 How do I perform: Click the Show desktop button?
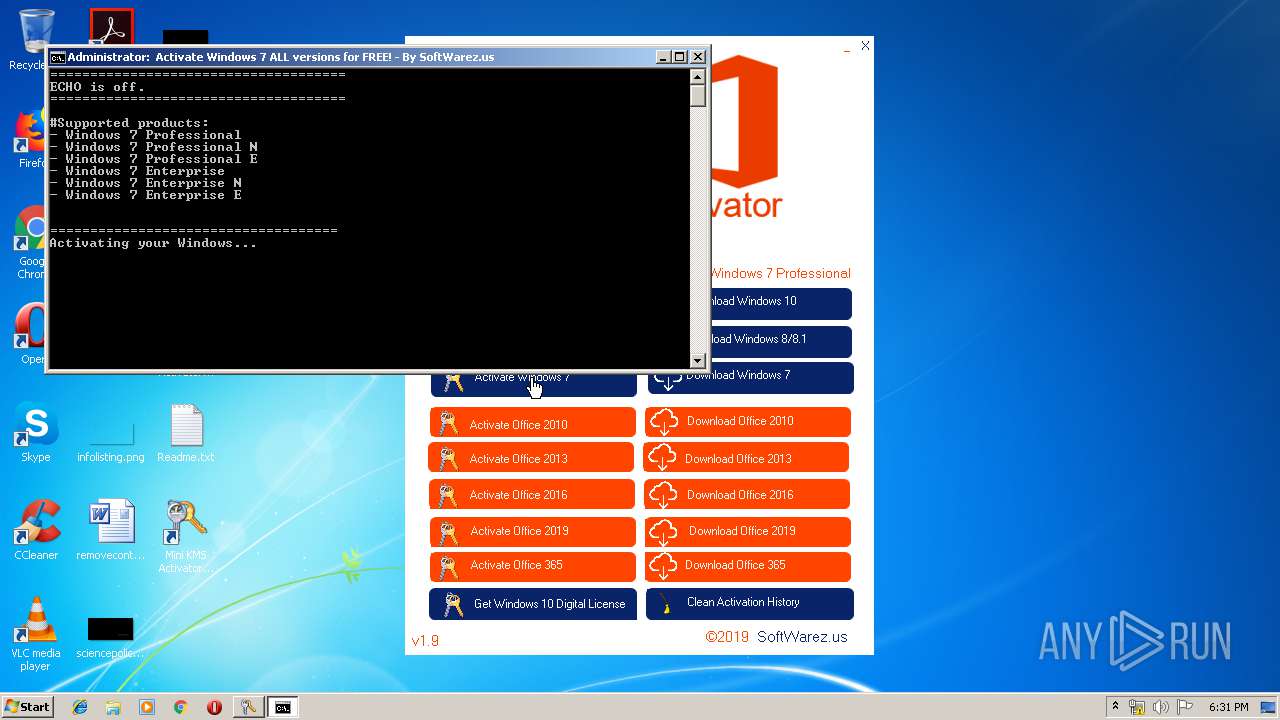(x=1270, y=707)
